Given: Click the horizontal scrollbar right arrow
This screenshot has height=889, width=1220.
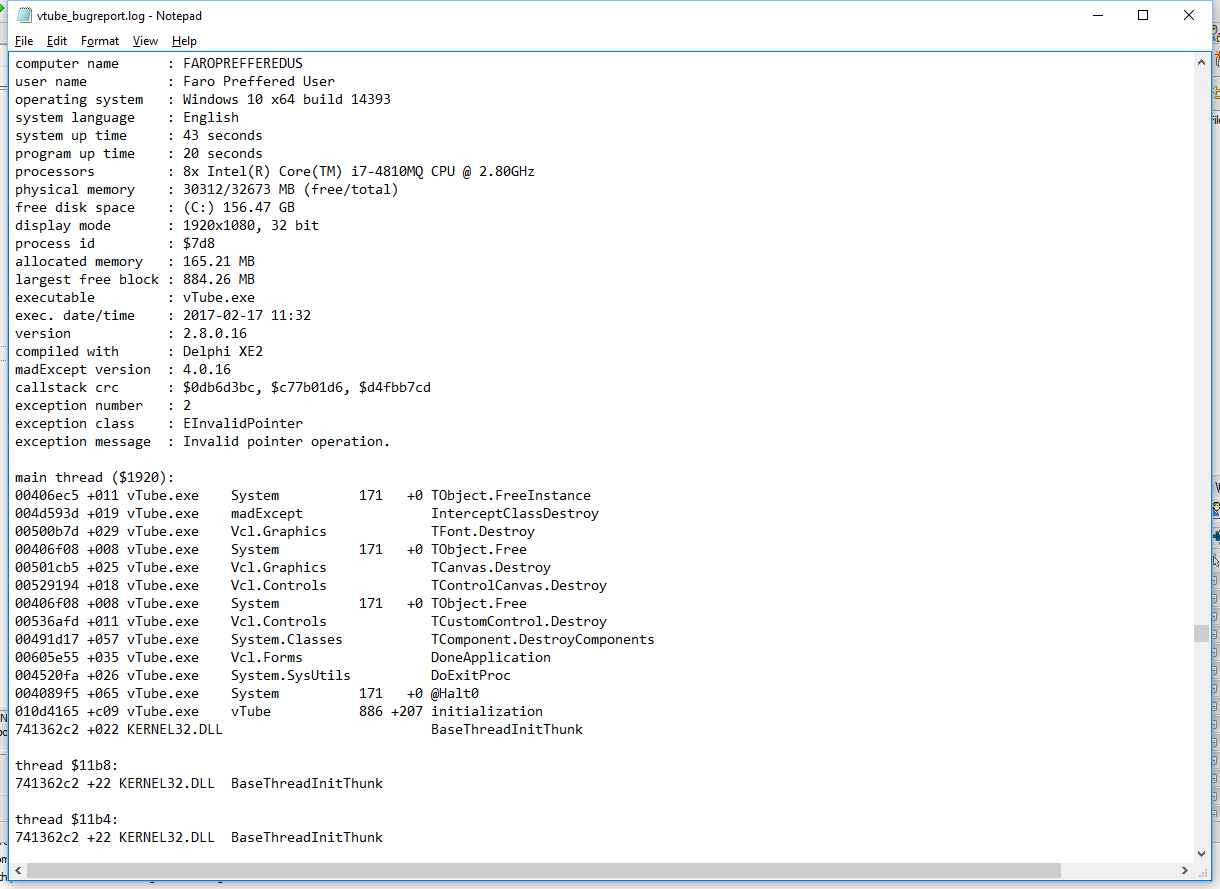Looking at the screenshot, I should coord(1184,870).
